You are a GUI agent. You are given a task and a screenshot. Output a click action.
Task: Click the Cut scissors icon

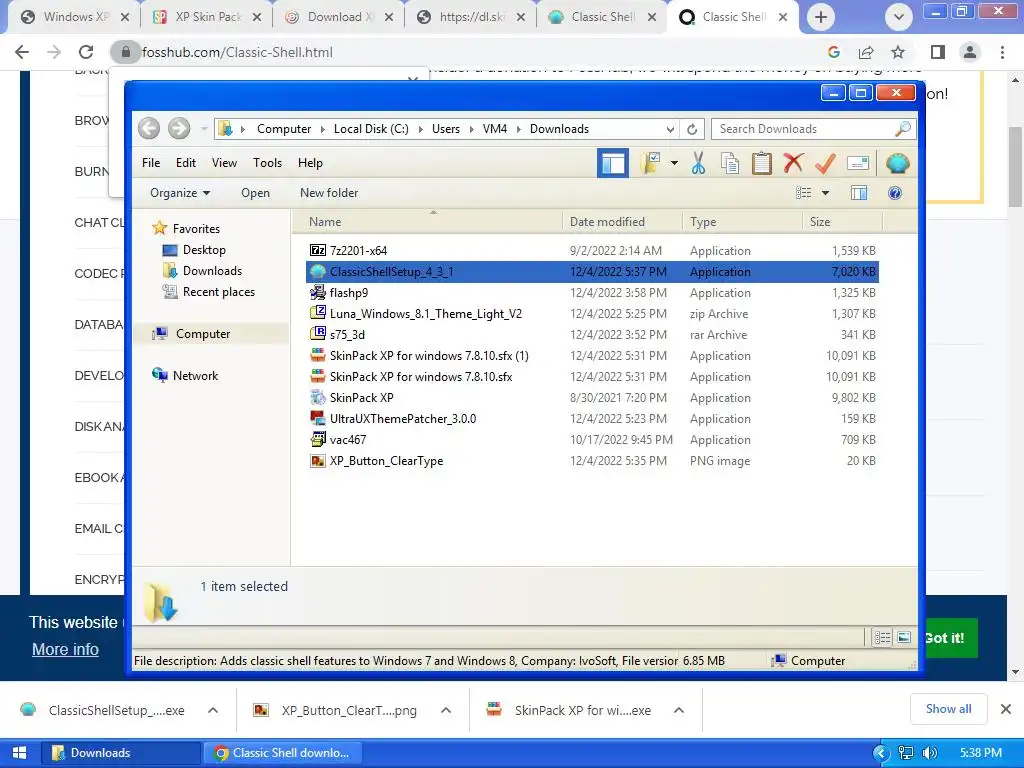(698, 163)
